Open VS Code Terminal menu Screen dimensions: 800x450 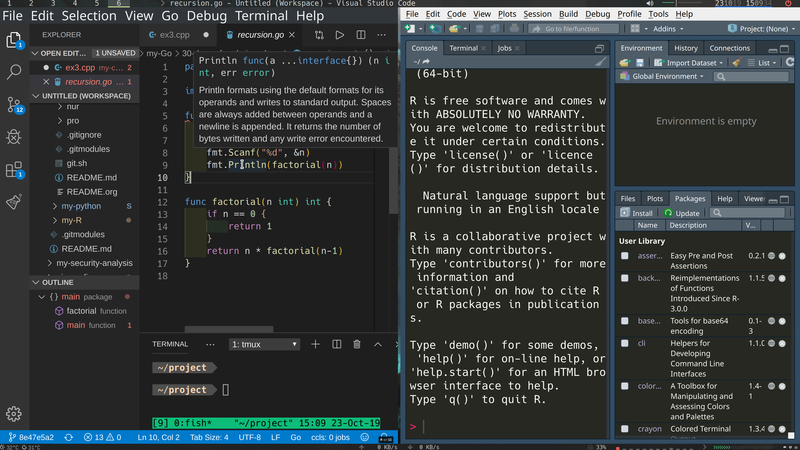click(261, 16)
